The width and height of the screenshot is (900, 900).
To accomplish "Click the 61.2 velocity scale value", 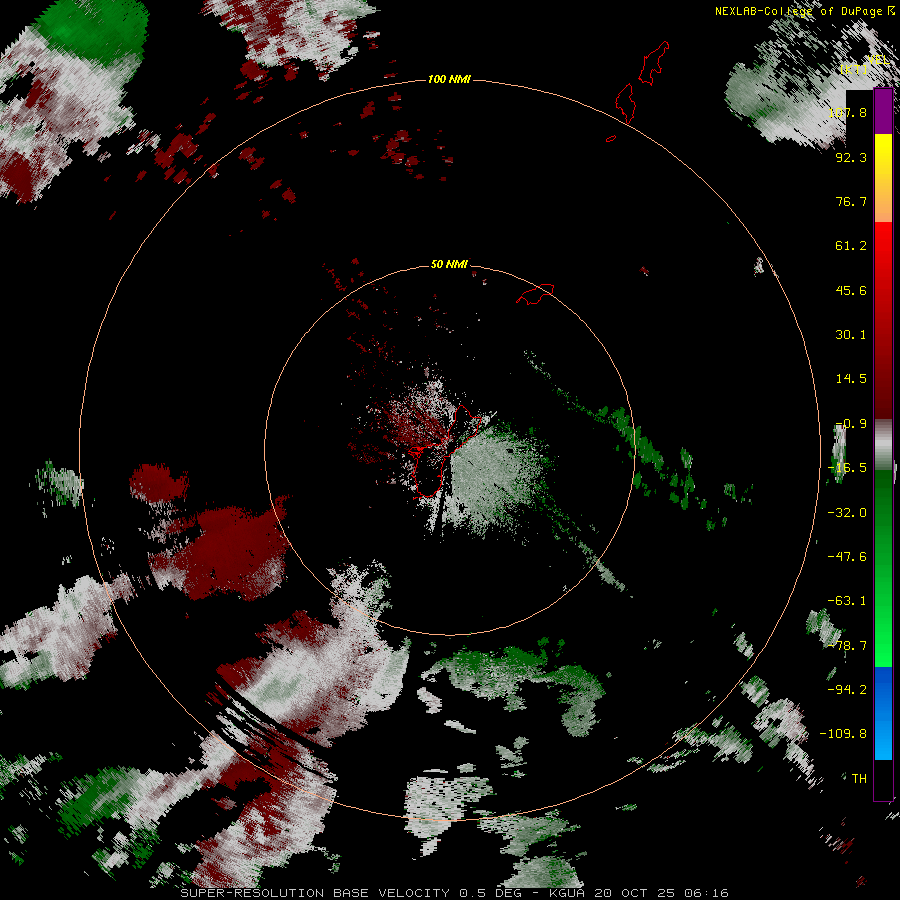I will click(851, 246).
